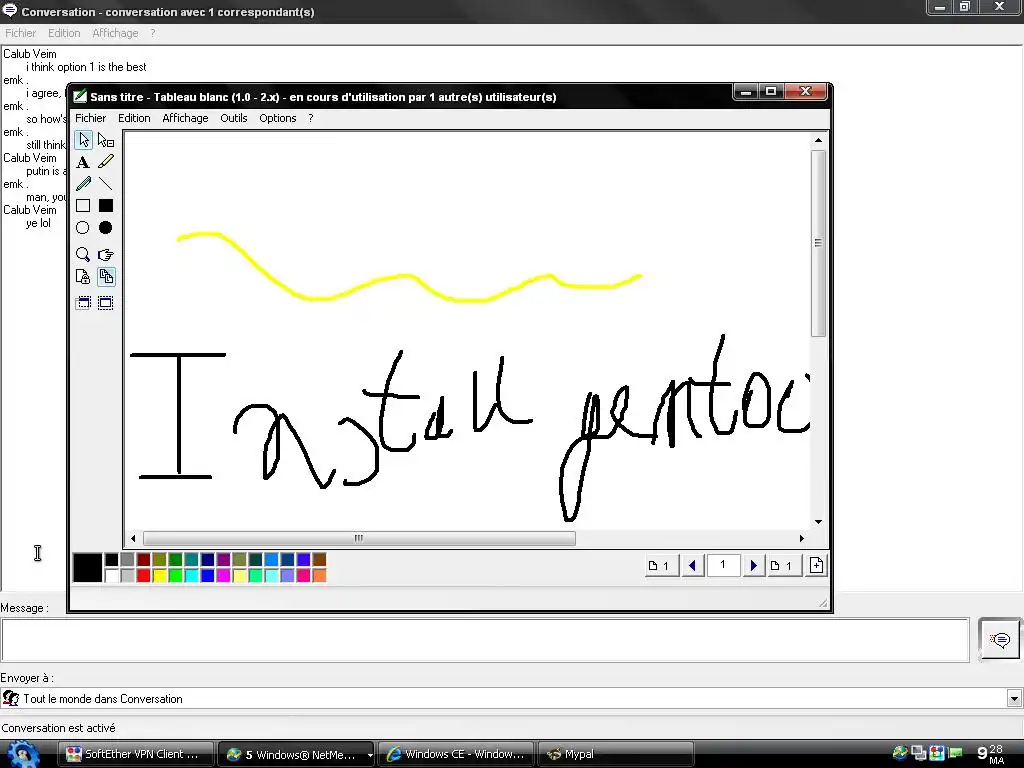Image resolution: width=1024 pixels, height=768 pixels.
Task: Select the Selector arrow tool
Action: [x=83, y=140]
